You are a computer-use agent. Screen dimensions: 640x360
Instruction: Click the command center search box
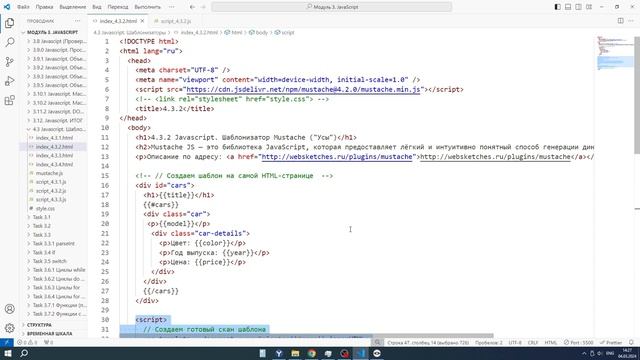pos(331,7)
